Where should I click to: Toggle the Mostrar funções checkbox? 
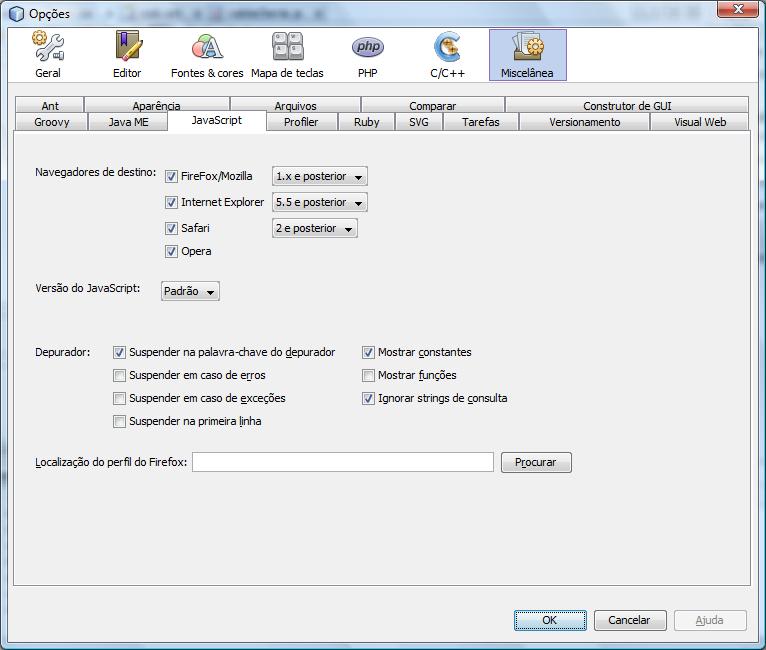[x=369, y=376]
